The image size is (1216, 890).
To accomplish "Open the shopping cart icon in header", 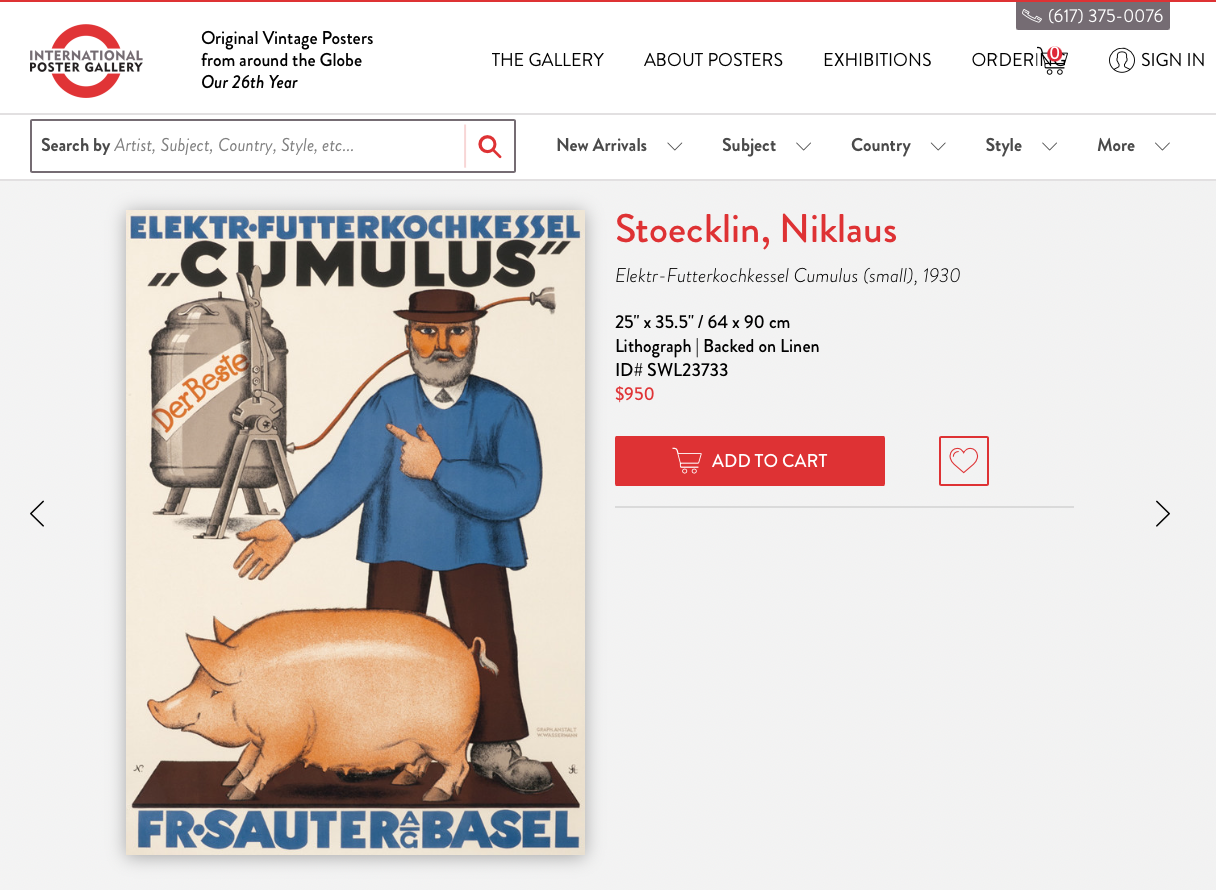I will (x=1052, y=60).
